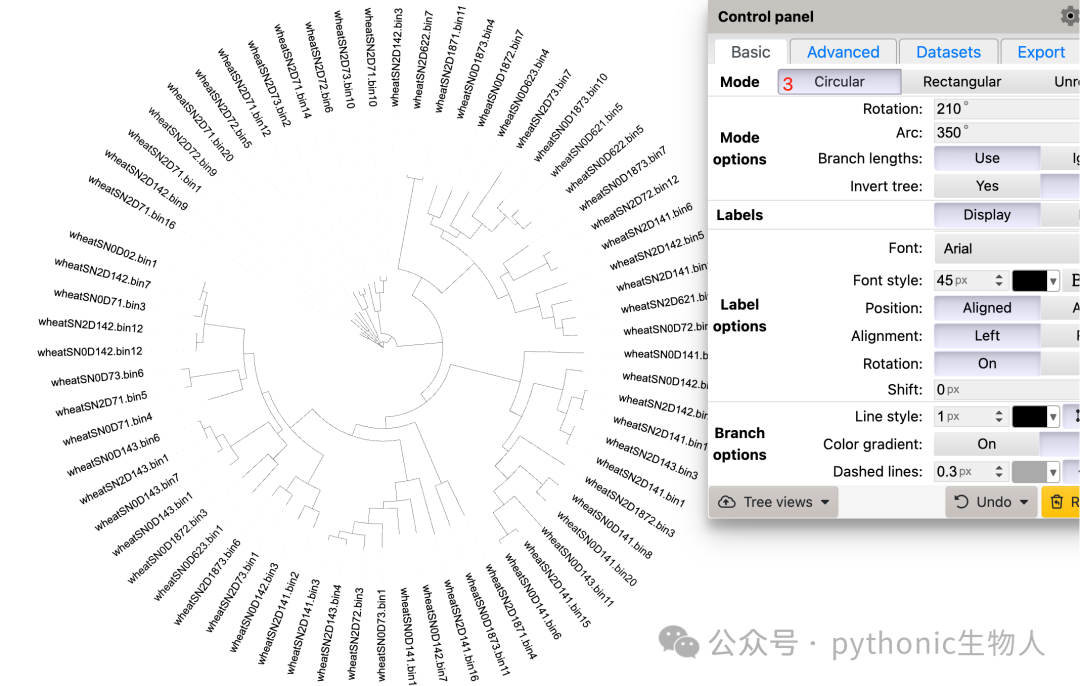Screen dimensions: 1080x686
Task: Toggle Labels Display option
Action: pos(986,215)
